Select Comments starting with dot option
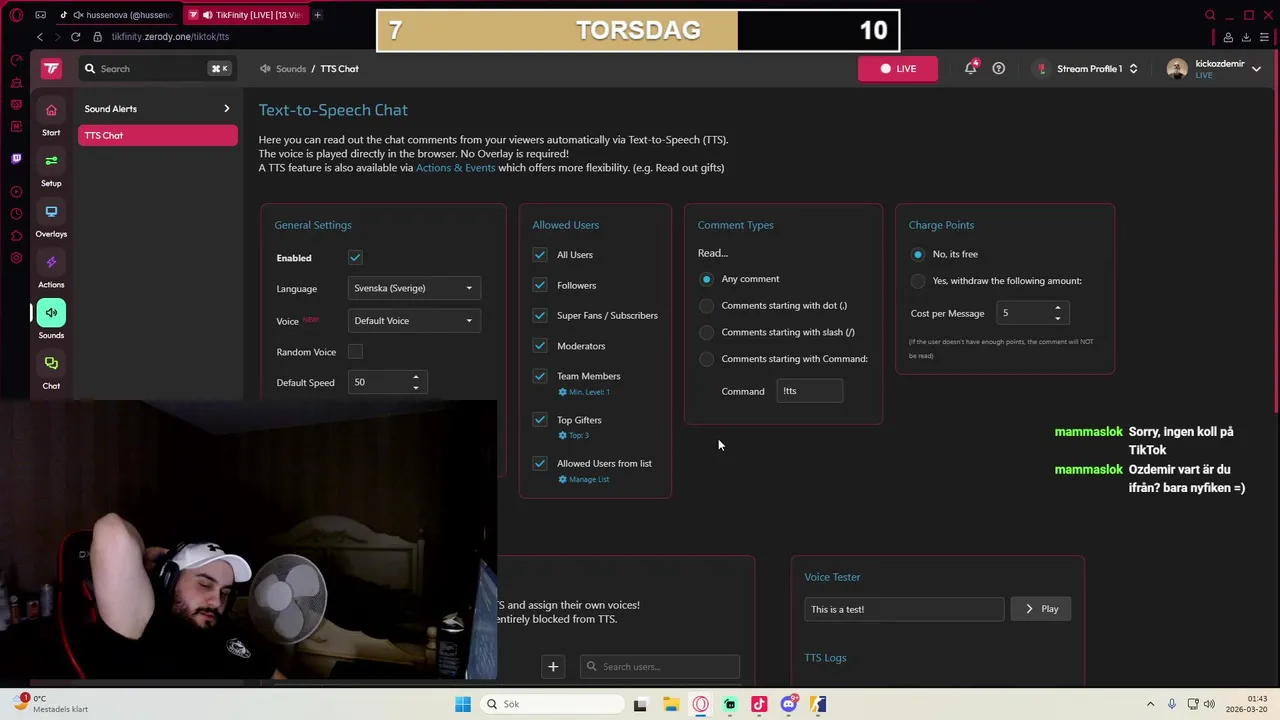Screen dimensions: 1280x720 point(707,306)
